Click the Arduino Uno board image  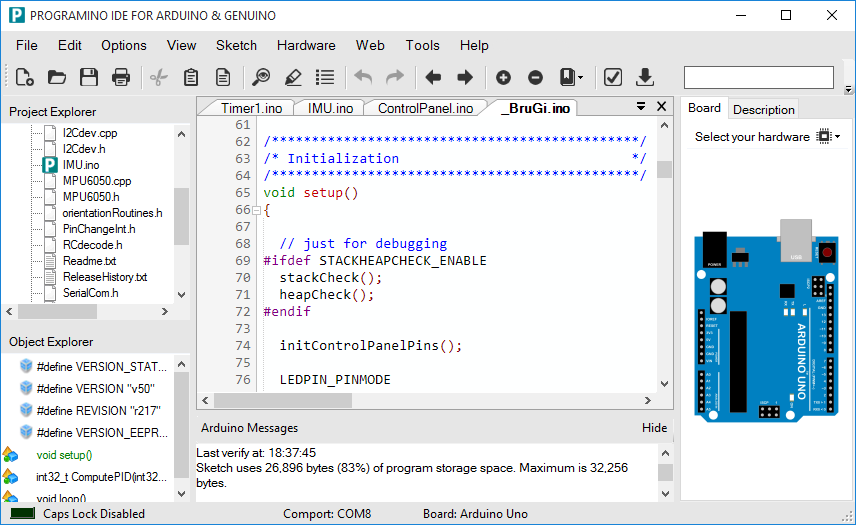(766, 321)
